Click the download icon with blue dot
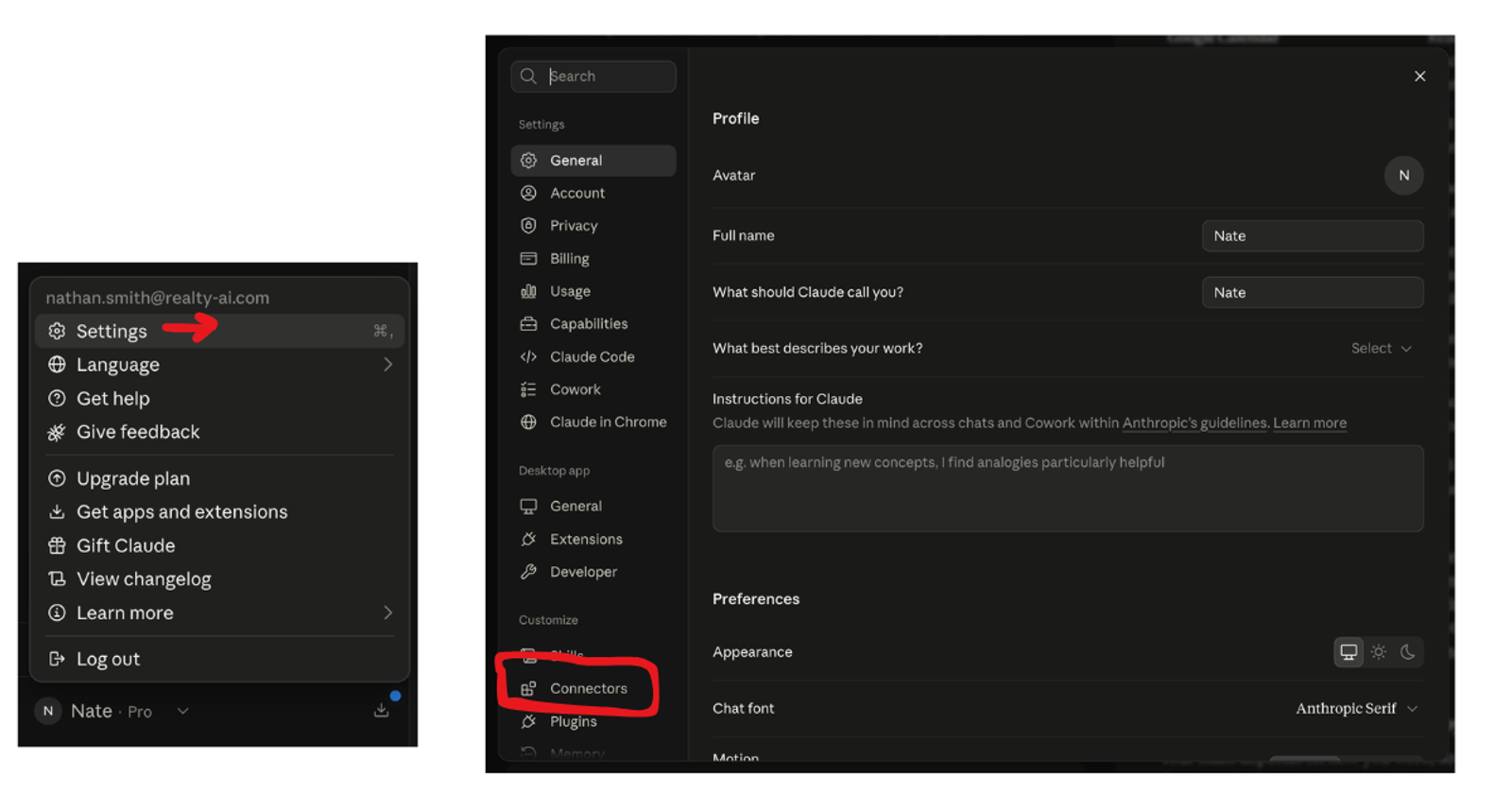 coord(382,710)
